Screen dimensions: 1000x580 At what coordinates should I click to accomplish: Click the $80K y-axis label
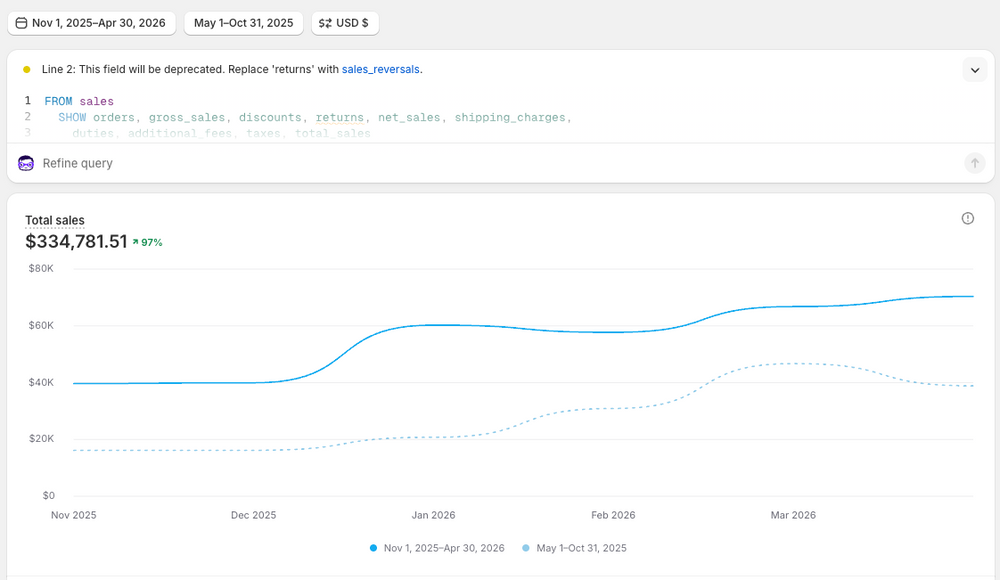(x=41, y=269)
